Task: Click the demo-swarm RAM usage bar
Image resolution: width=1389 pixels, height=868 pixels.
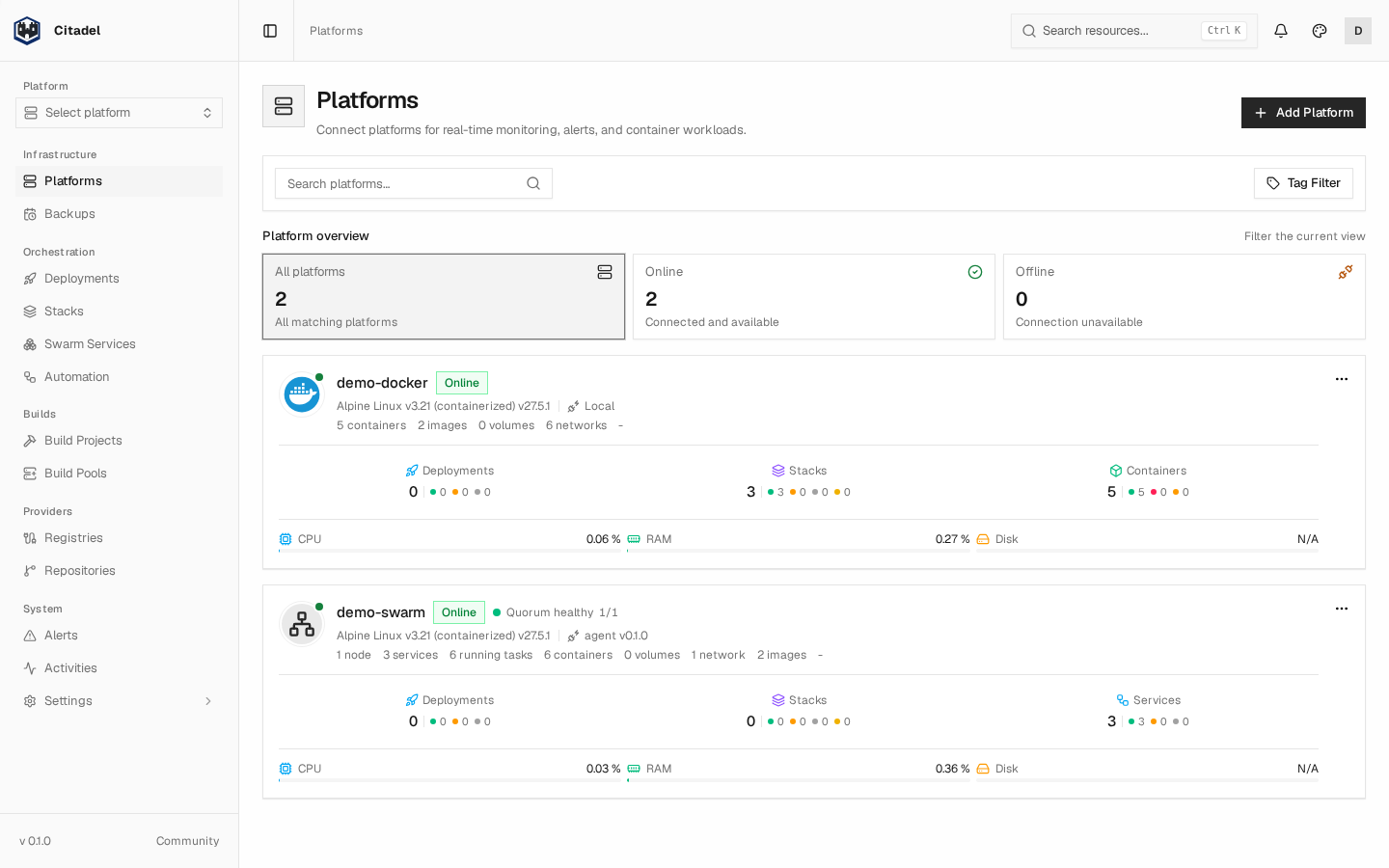Action: pyautogui.click(x=799, y=780)
